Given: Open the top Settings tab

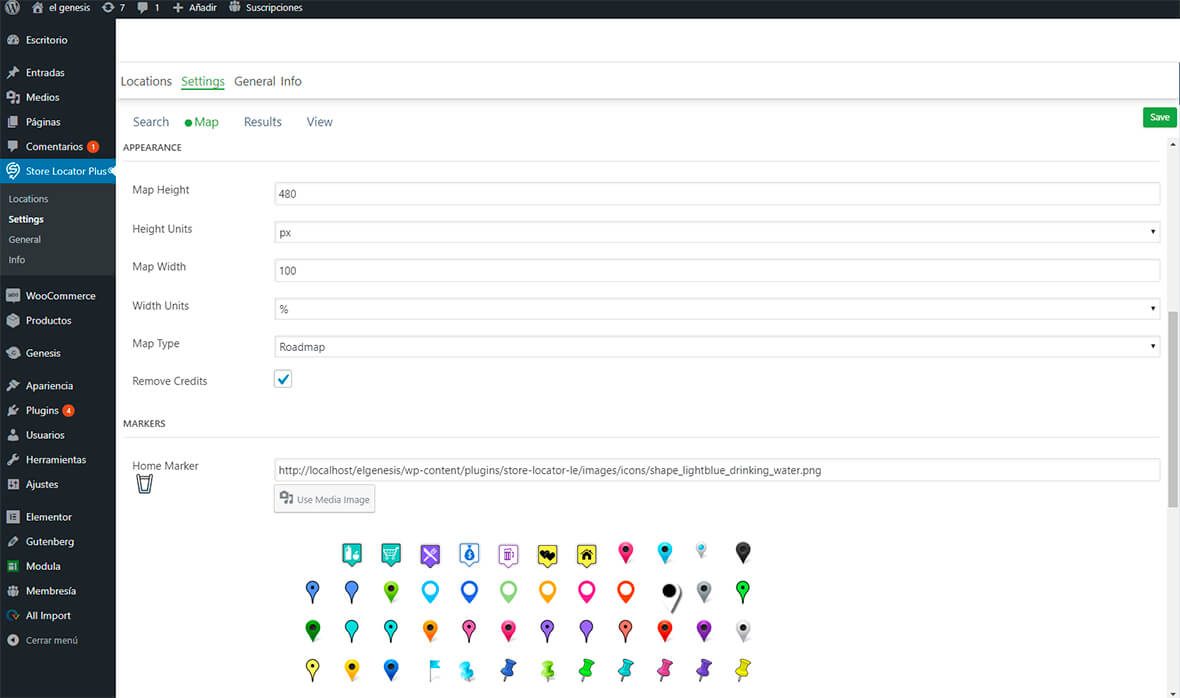Looking at the screenshot, I should (202, 81).
